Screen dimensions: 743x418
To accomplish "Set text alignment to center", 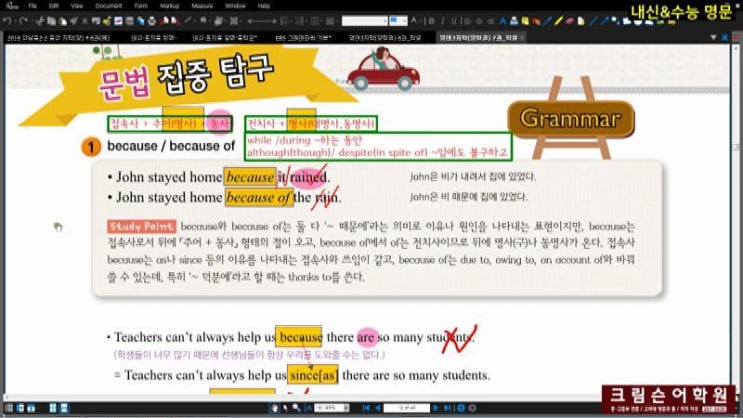I will click(x=479, y=21).
